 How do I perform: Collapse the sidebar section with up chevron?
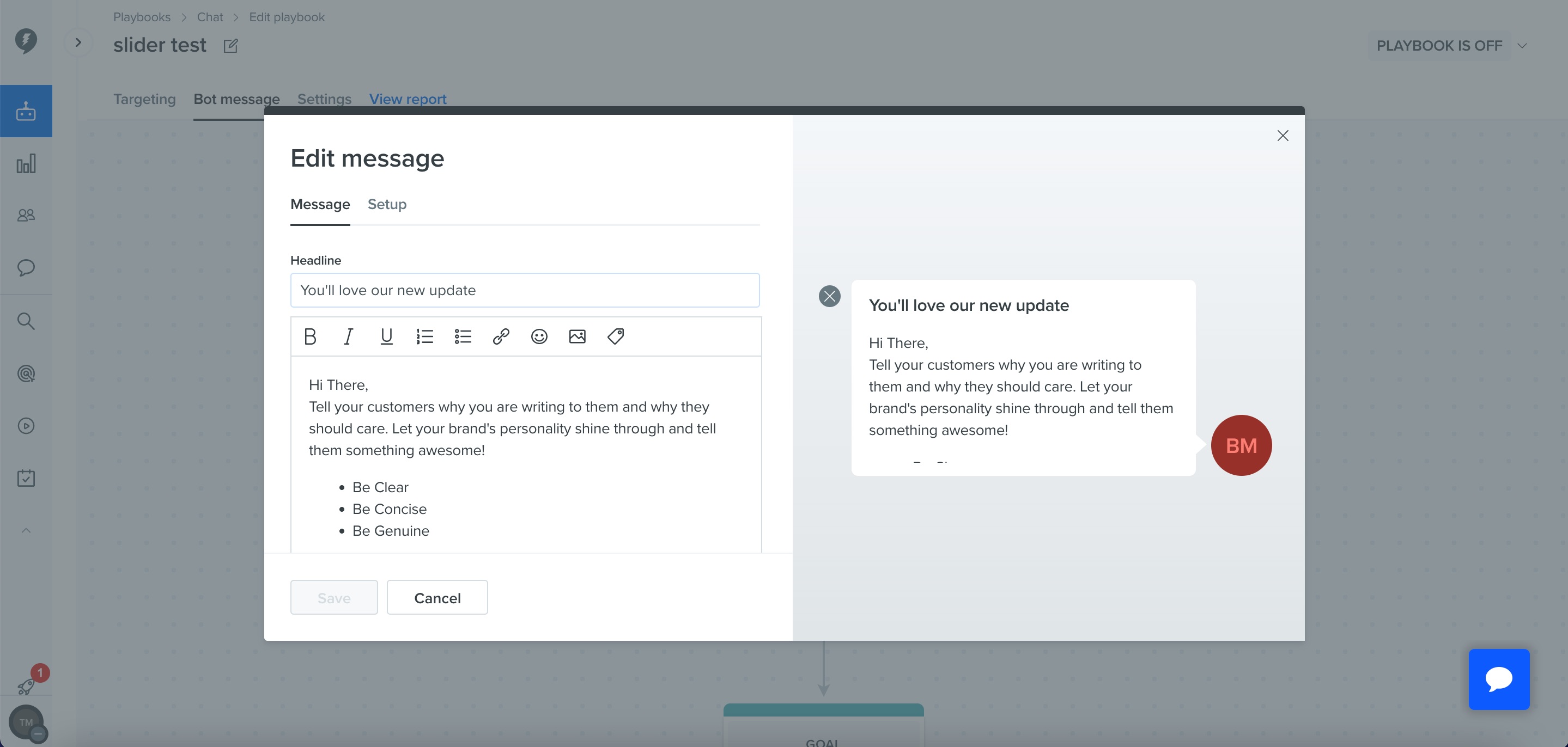click(26, 530)
